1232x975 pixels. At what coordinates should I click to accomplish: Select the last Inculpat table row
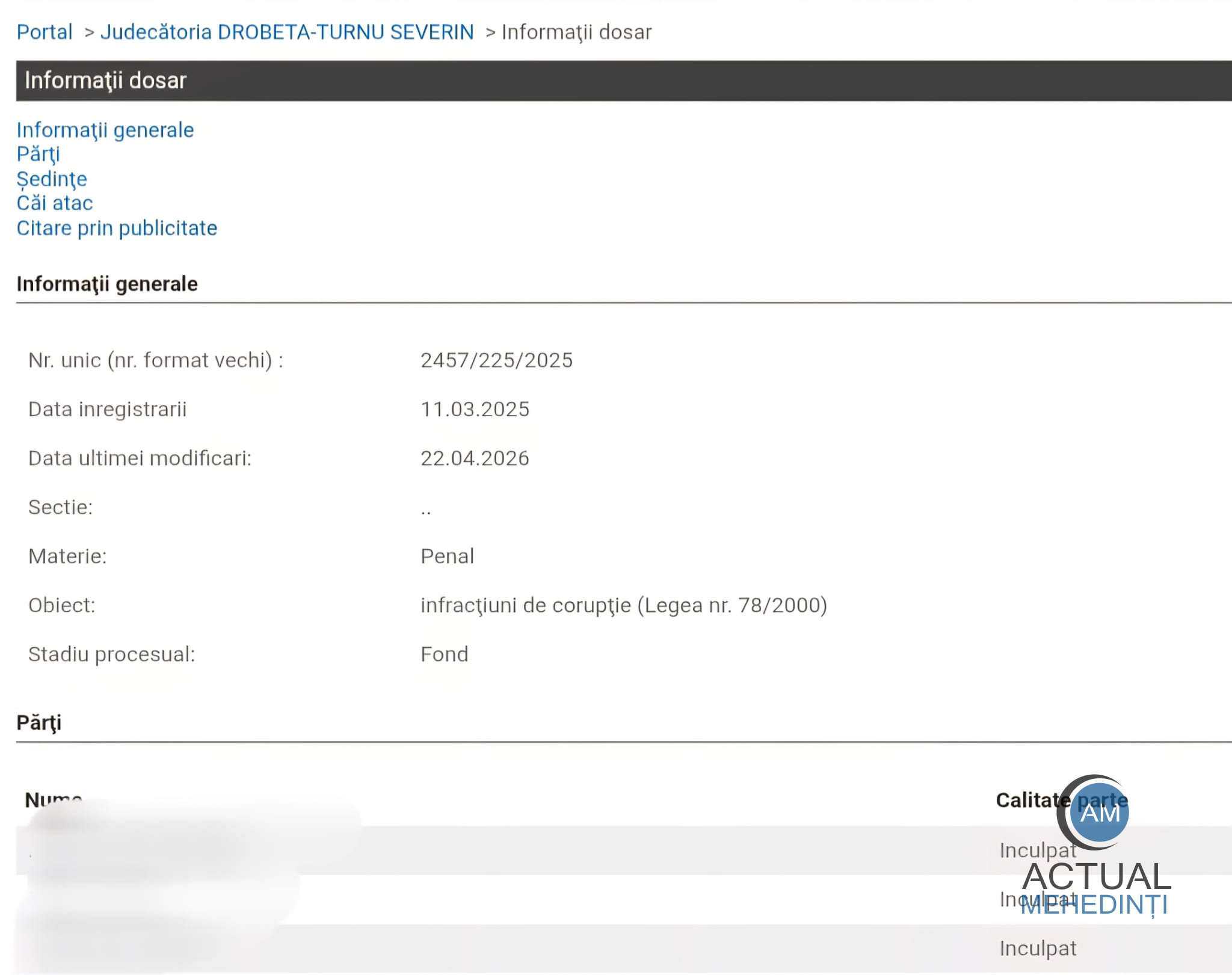coord(1037,949)
